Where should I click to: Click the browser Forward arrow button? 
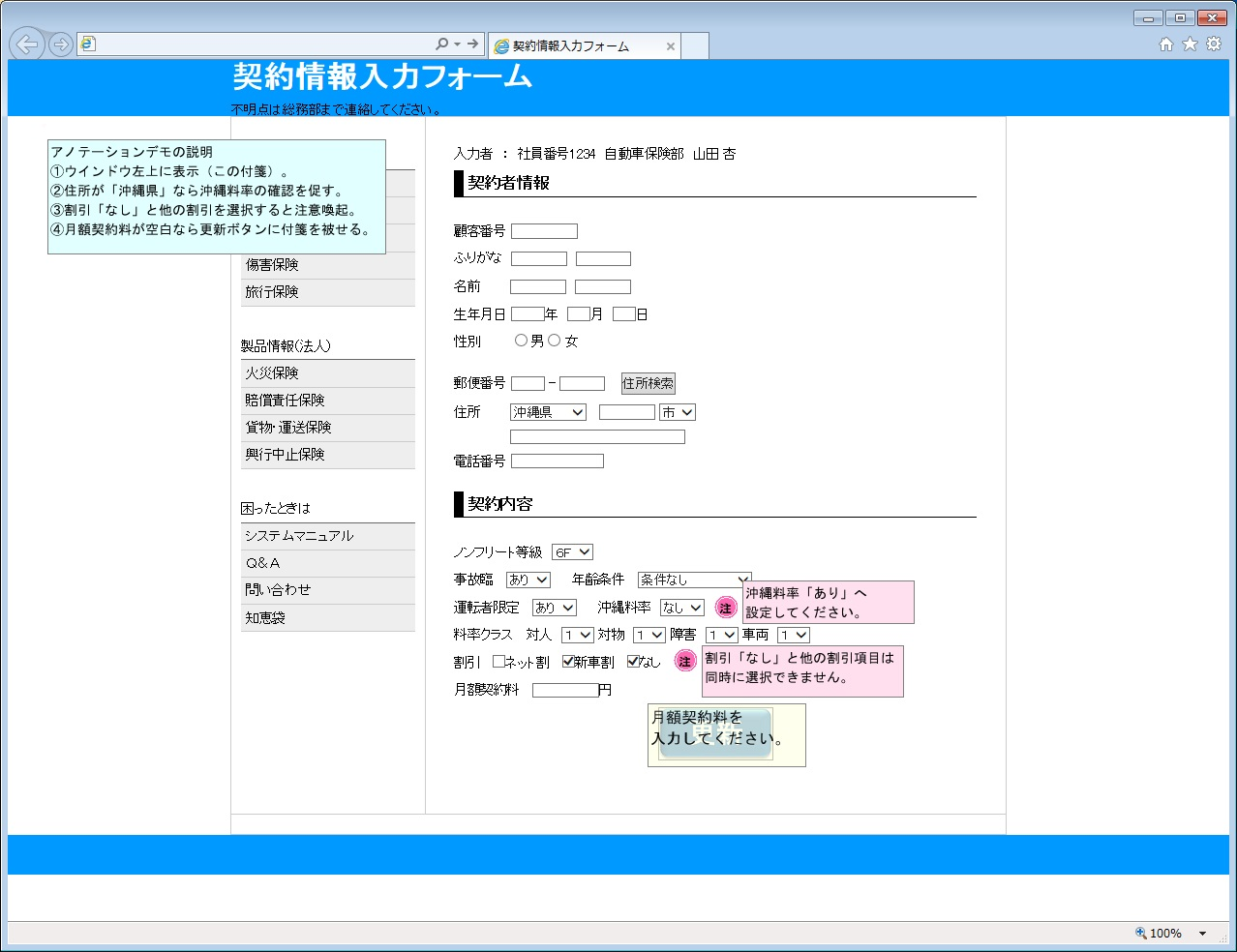(60, 45)
